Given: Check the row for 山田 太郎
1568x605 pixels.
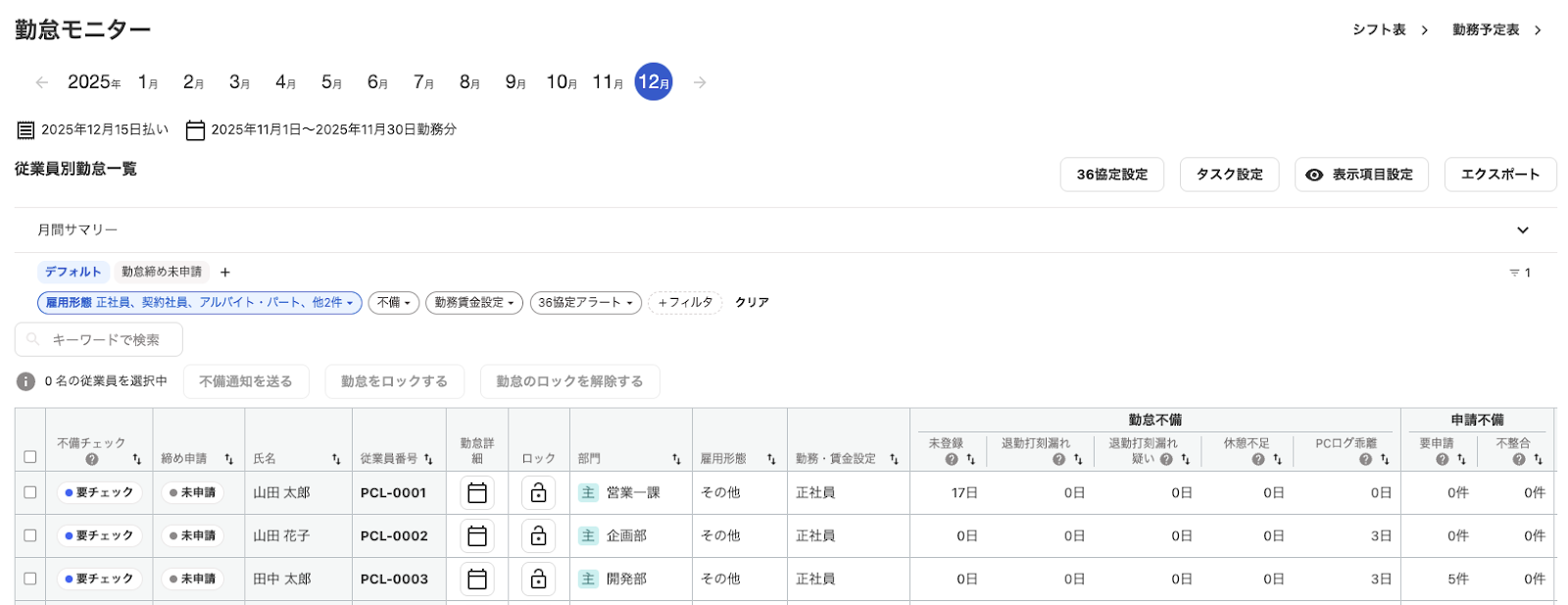Looking at the screenshot, I should click(30, 492).
